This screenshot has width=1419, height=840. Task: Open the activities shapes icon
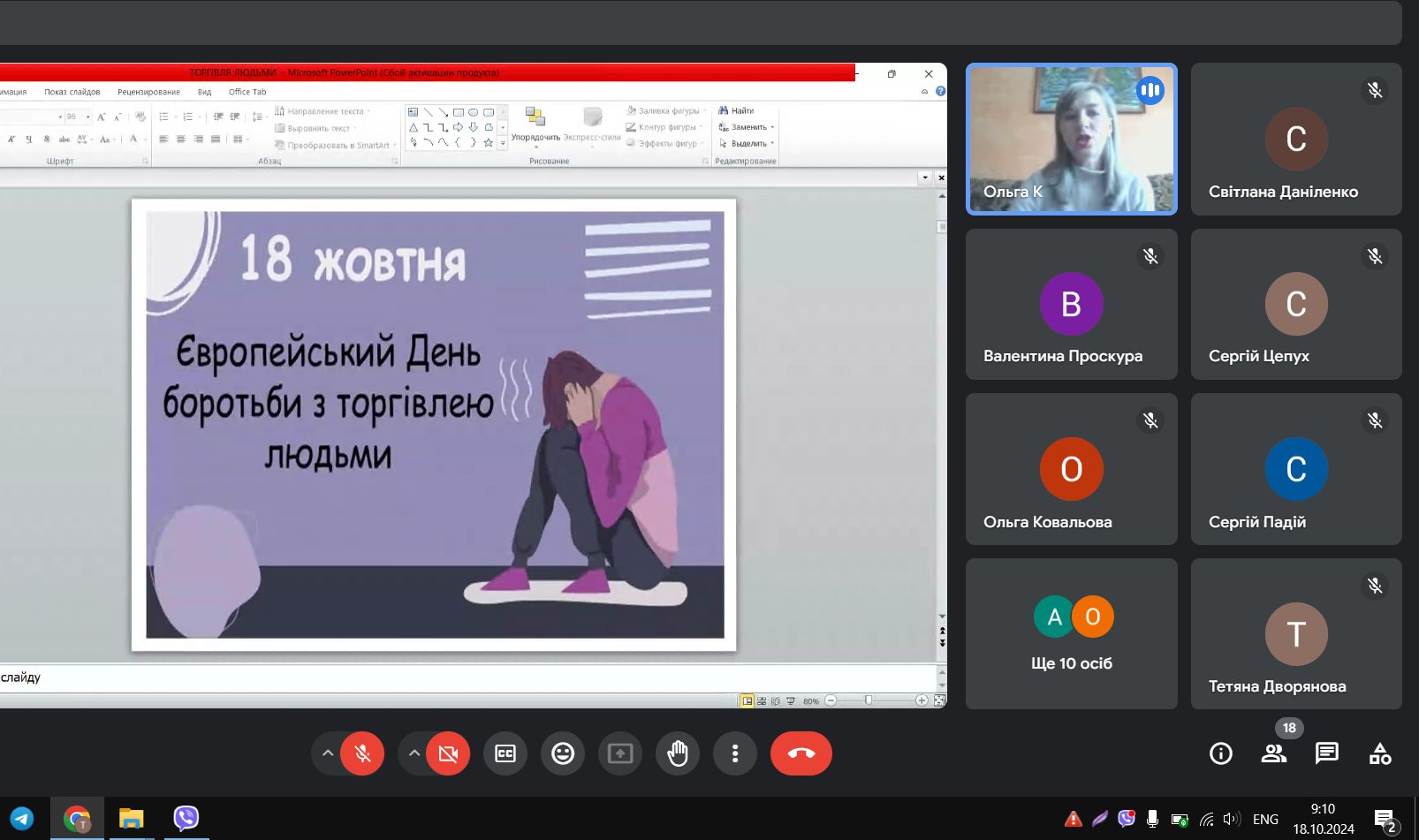point(1379,753)
